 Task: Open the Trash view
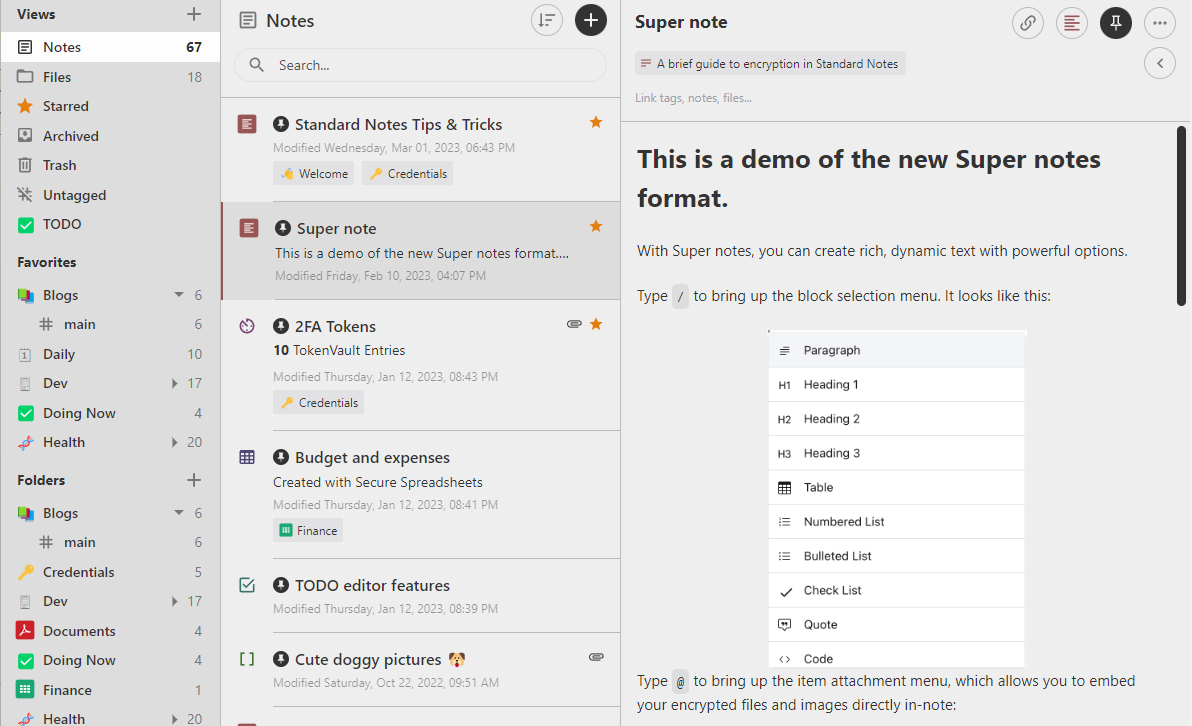pyautogui.click(x=110, y=165)
